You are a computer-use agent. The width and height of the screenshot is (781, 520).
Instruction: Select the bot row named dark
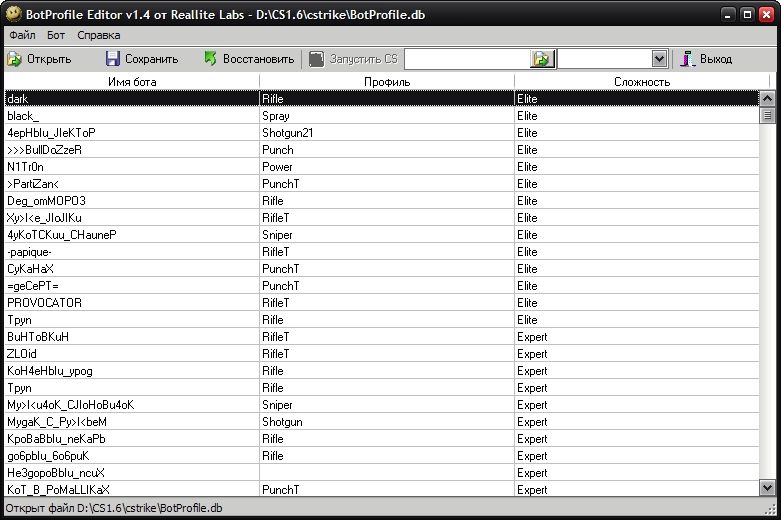(382, 99)
